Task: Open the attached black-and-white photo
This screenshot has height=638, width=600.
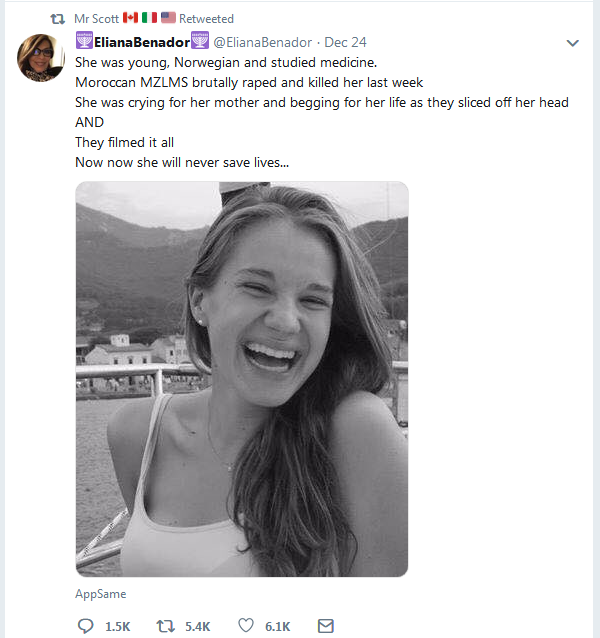Action: [241, 378]
